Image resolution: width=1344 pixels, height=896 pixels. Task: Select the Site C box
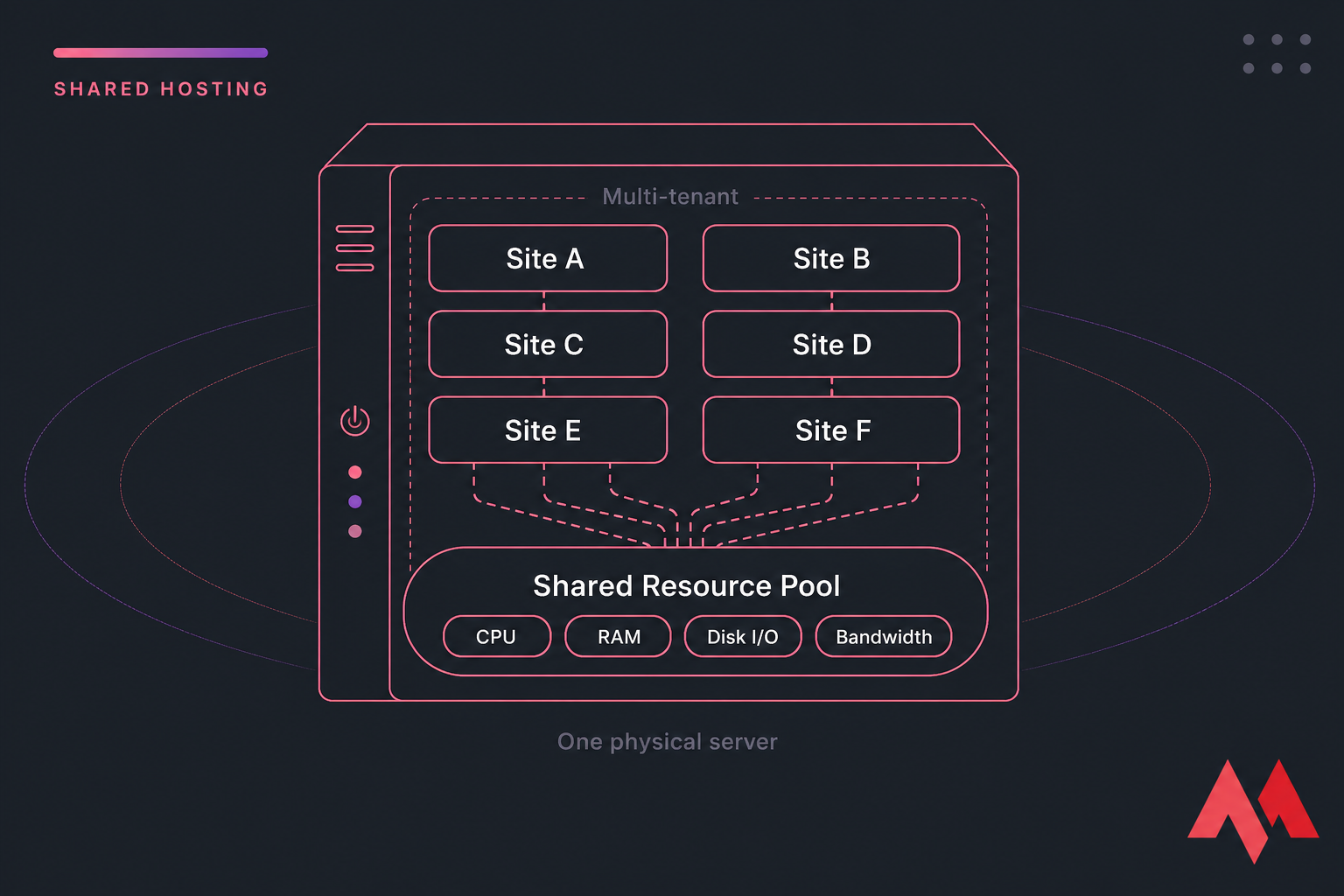[x=548, y=344]
